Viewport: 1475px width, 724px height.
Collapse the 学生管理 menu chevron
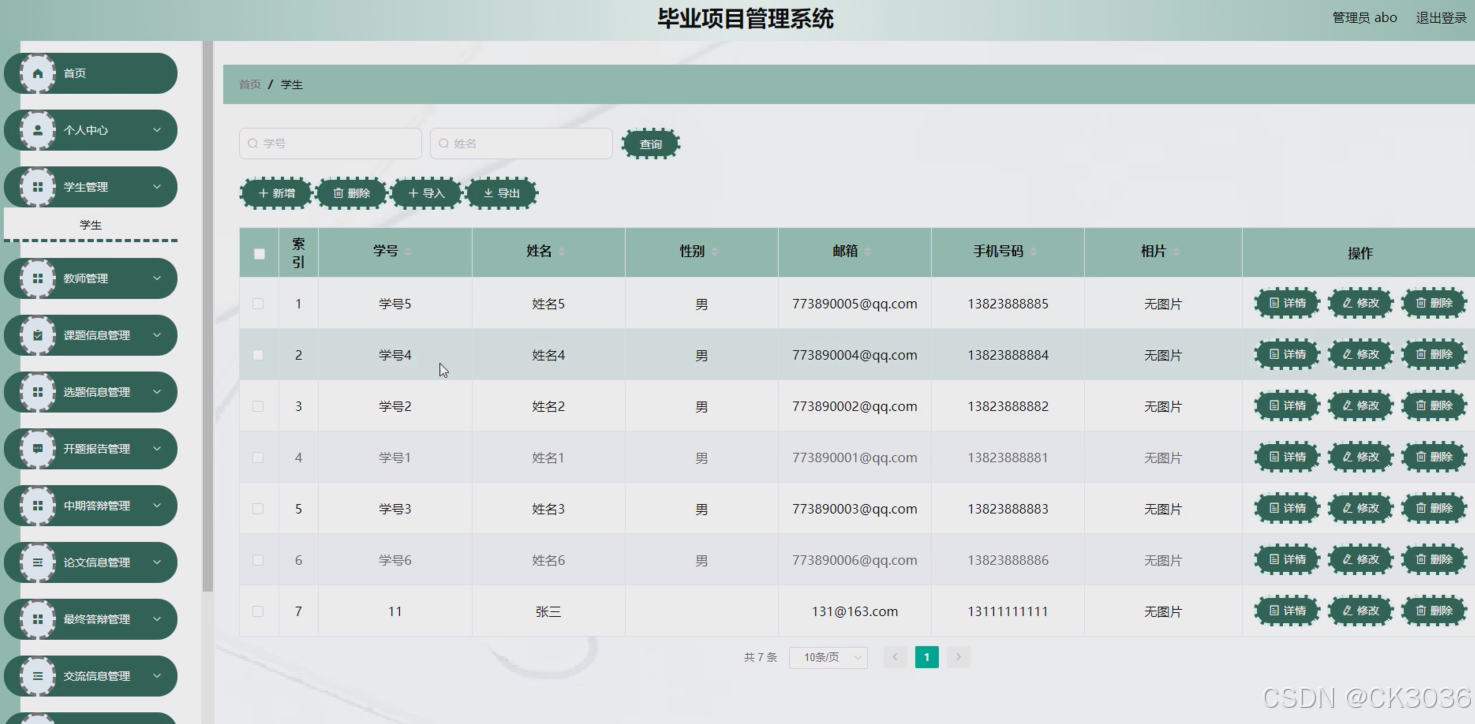(x=157, y=187)
